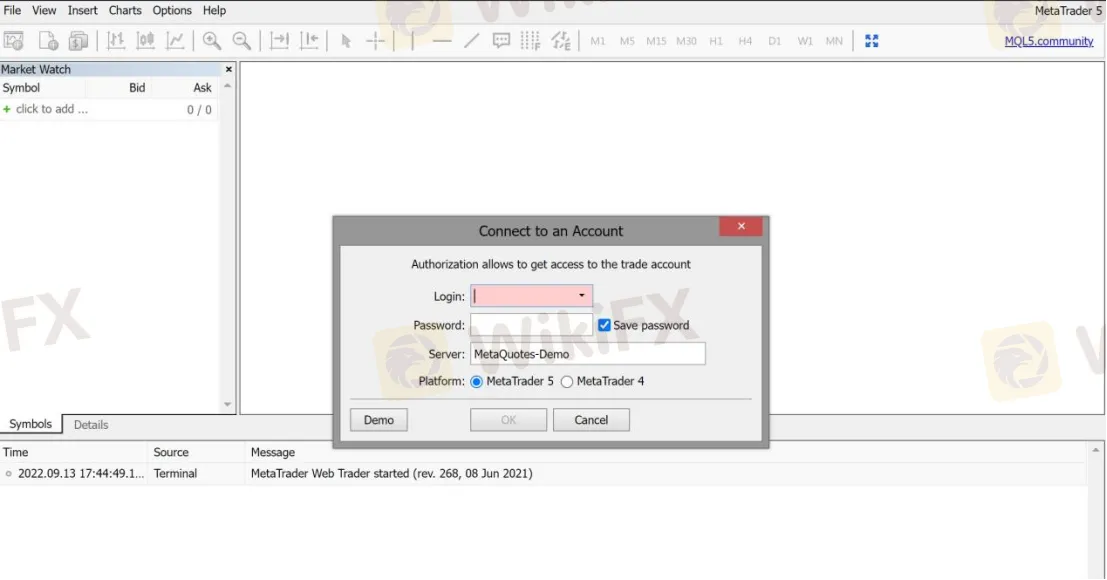Open the Login dropdown arrow
The height and width of the screenshot is (580, 1107).
coord(582,296)
